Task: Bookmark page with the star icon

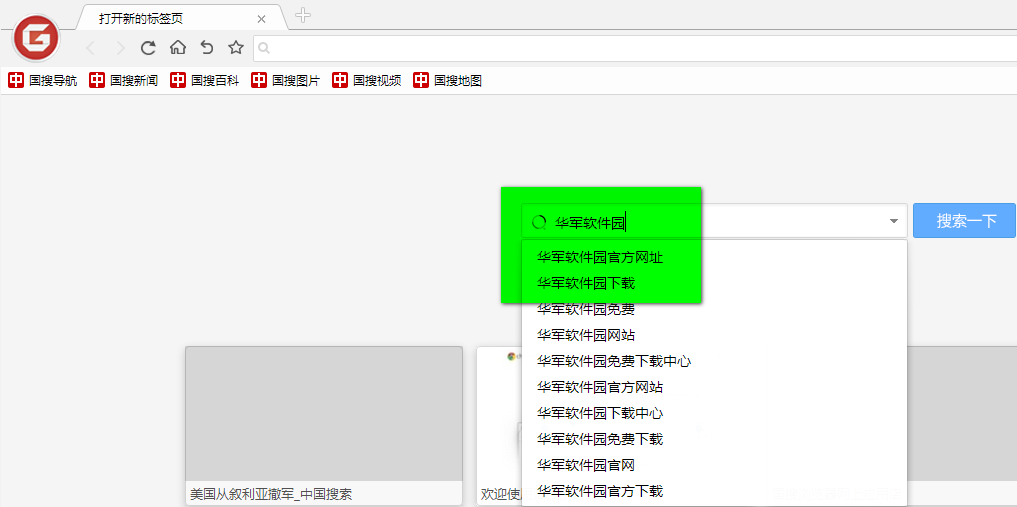Action: coord(236,47)
